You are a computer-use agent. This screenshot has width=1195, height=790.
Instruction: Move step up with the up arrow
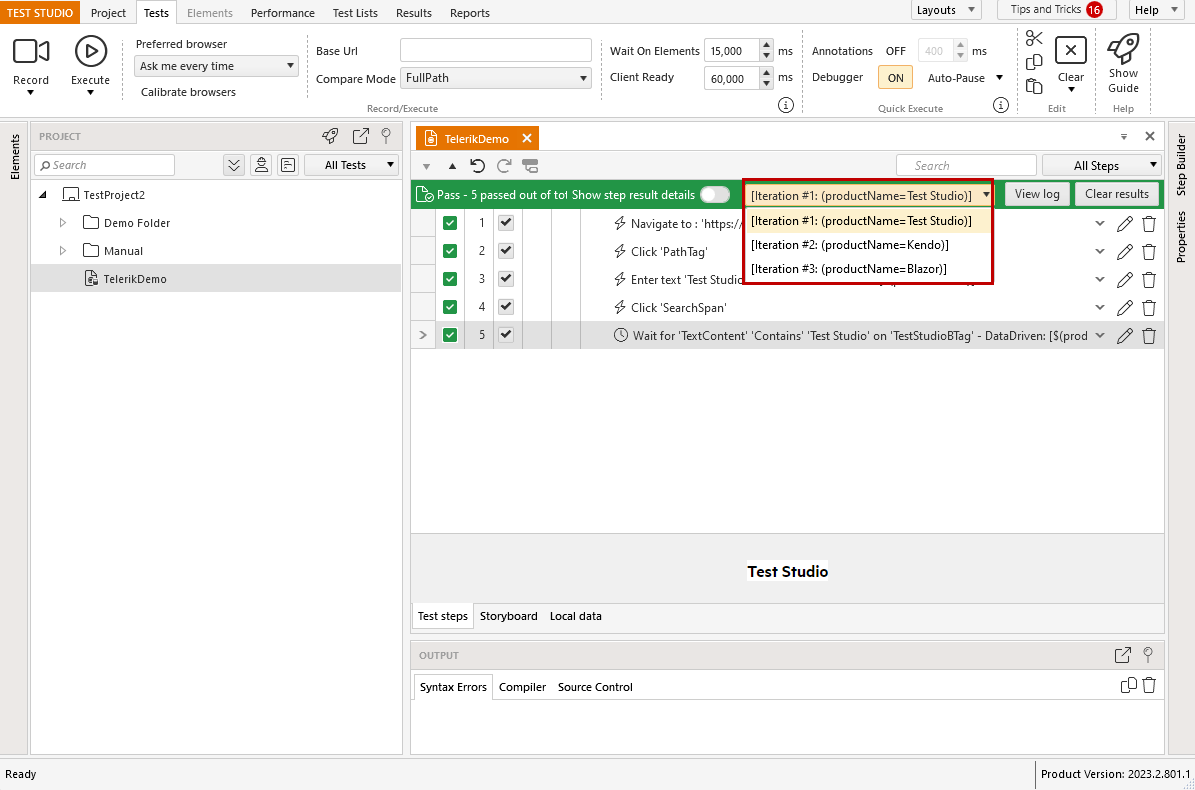coord(453,166)
